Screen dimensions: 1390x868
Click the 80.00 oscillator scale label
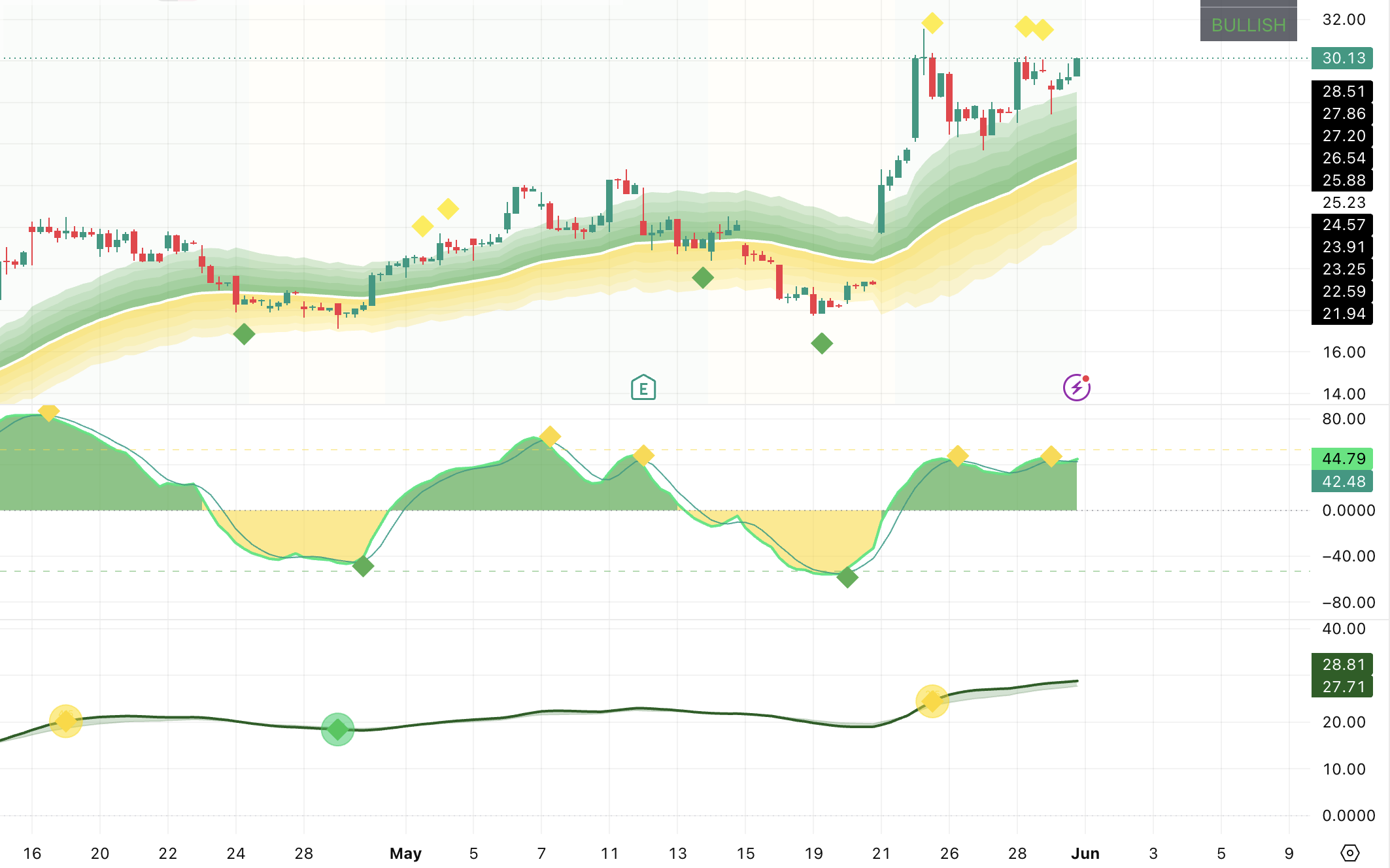1344,419
